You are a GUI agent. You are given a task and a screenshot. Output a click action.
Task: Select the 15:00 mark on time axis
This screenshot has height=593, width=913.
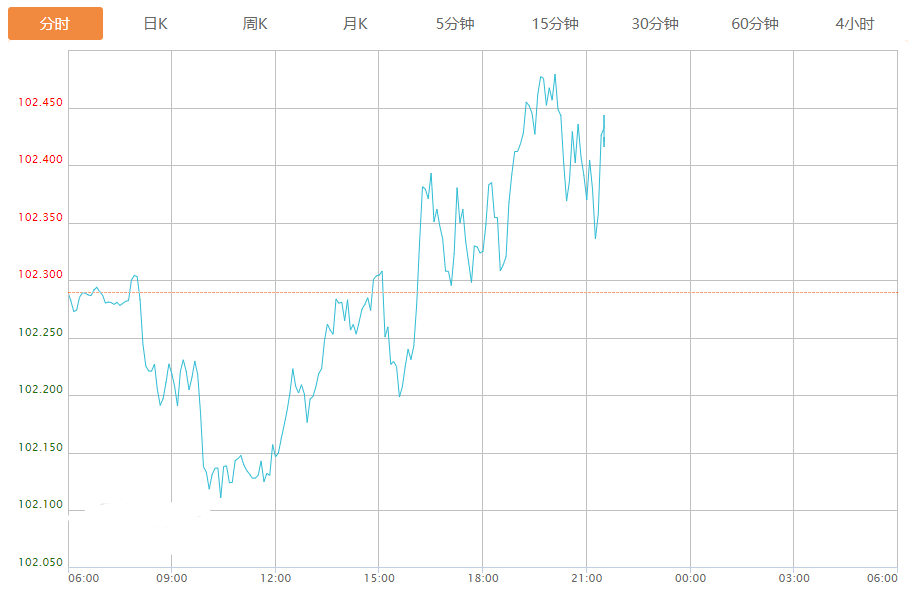379,578
